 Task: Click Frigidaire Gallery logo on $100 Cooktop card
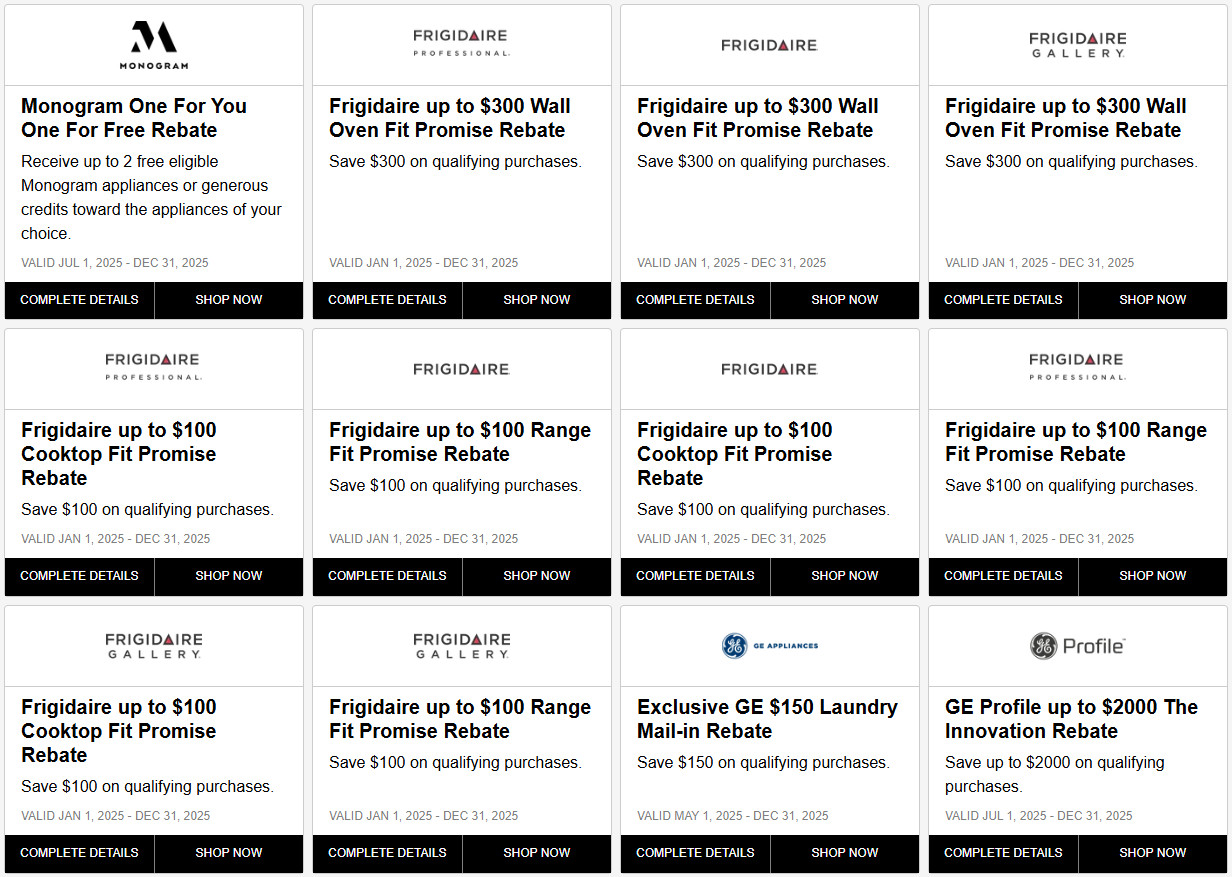pyautogui.click(x=154, y=645)
